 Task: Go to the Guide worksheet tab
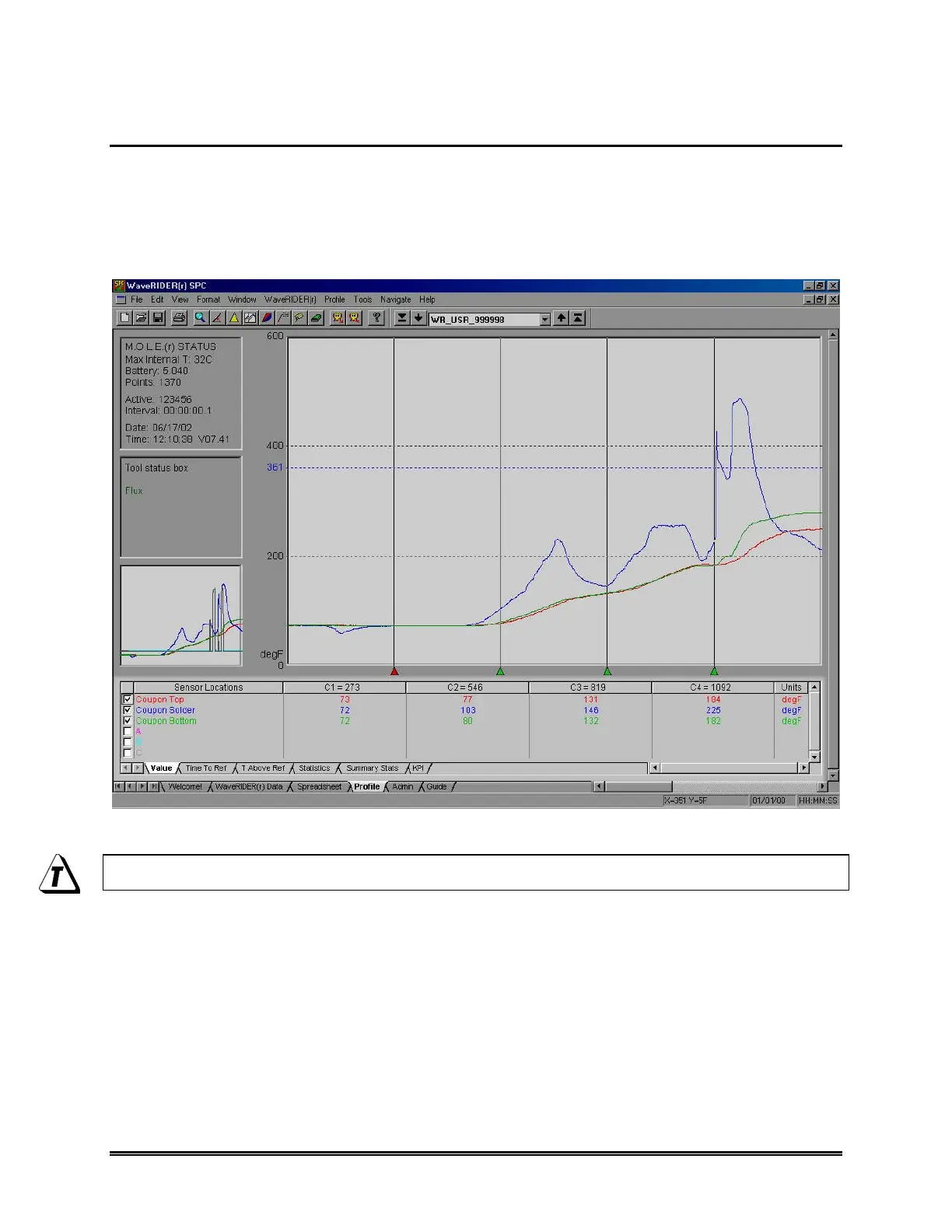[436, 787]
